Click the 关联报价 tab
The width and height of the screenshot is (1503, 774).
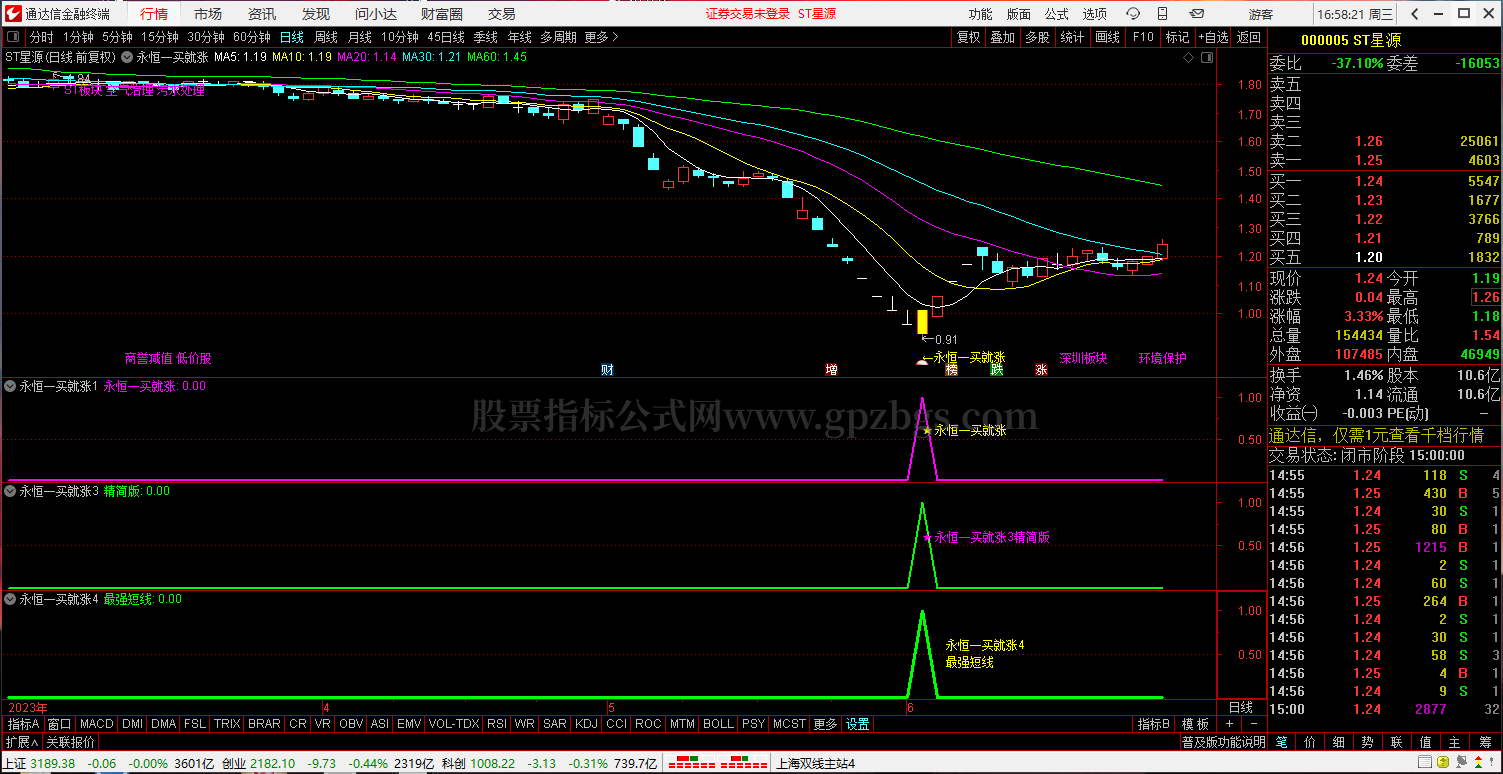tap(72, 742)
